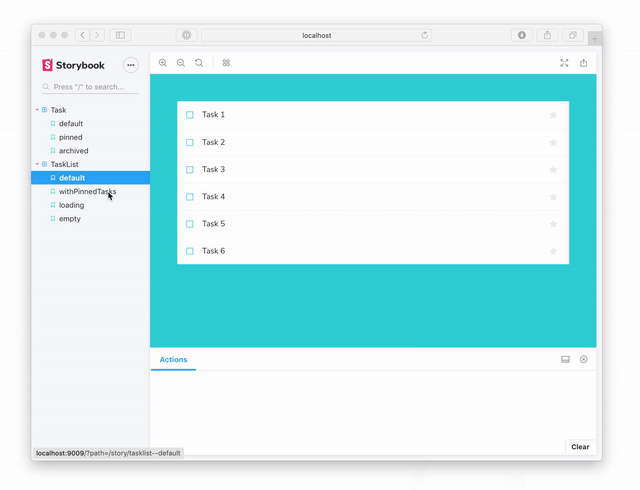Check the Task 1 checkbox

(190, 115)
